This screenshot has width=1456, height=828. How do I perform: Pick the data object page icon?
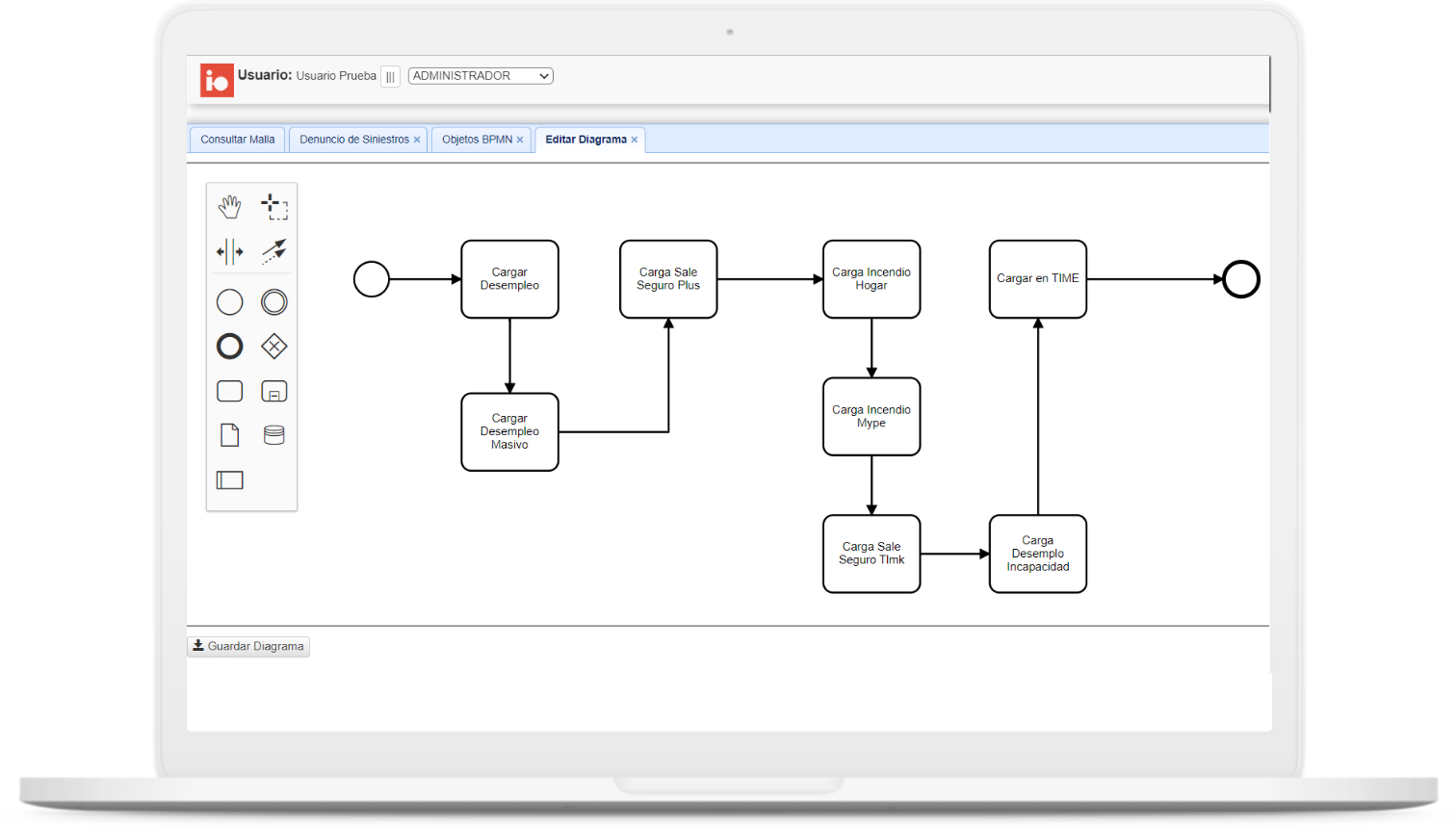pos(229,435)
